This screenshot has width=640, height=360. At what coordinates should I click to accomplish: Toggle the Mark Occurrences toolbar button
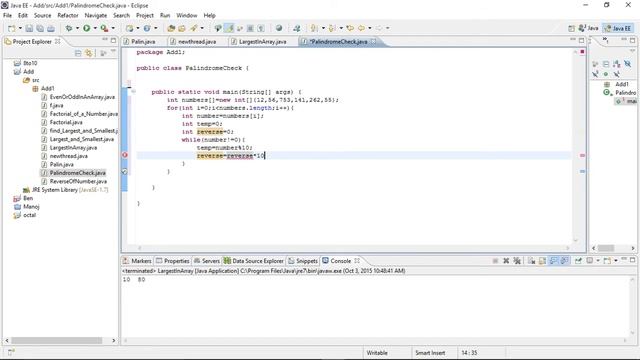pos(230,28)
